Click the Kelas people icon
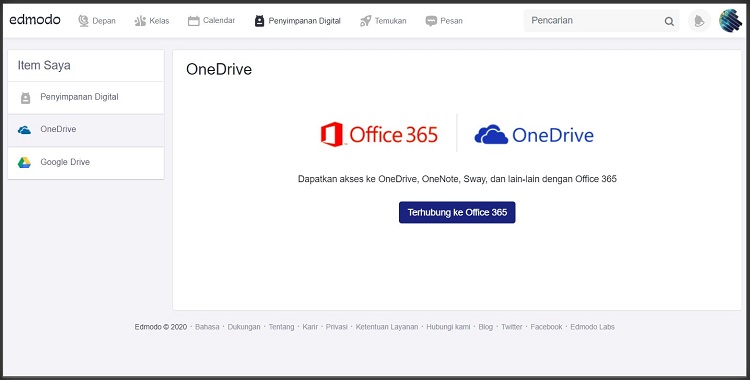The width and height of the screenshot is (750, 380). click(140, 21)
